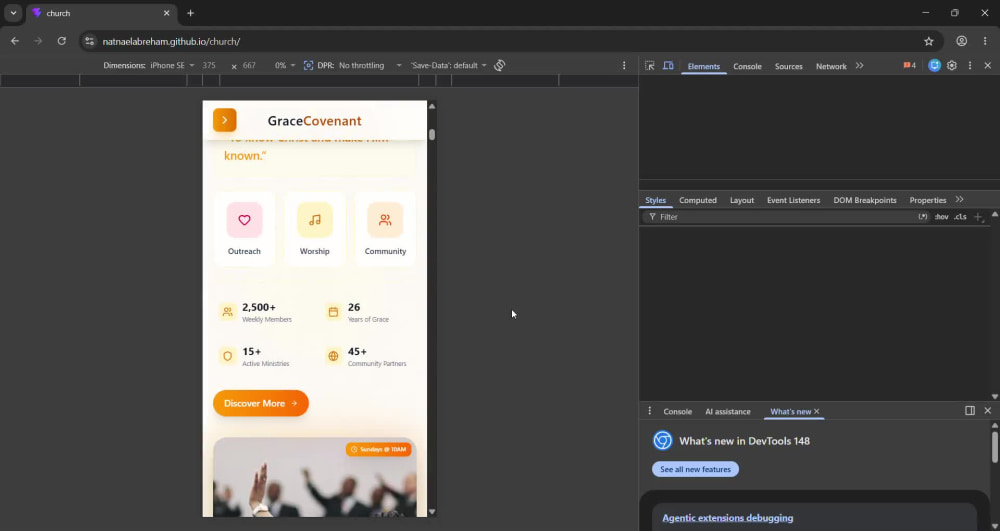Screen dimensions: 1000x531
Task: Open the zoom percentage dropdown
Action: [285, 65]
